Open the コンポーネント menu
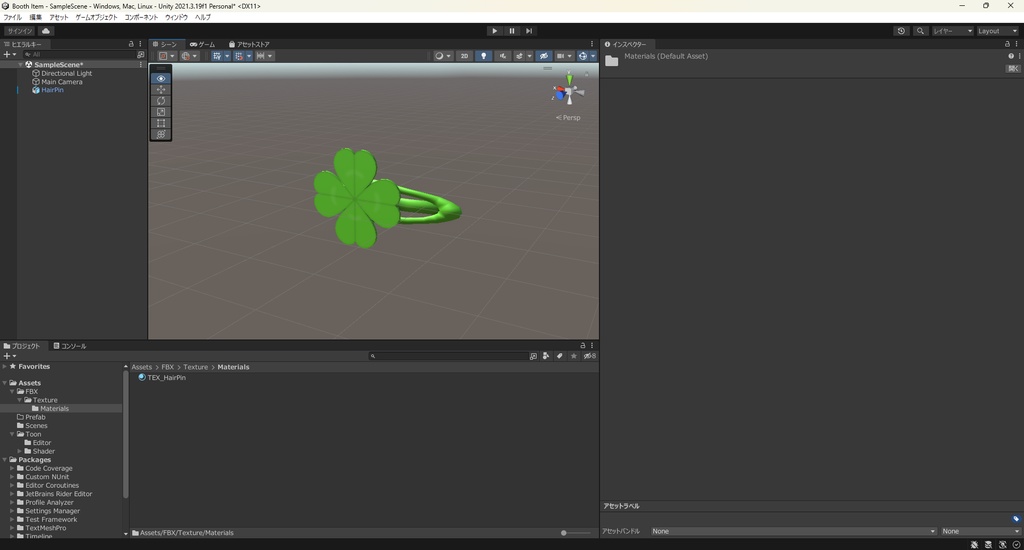 pos(141,17)
